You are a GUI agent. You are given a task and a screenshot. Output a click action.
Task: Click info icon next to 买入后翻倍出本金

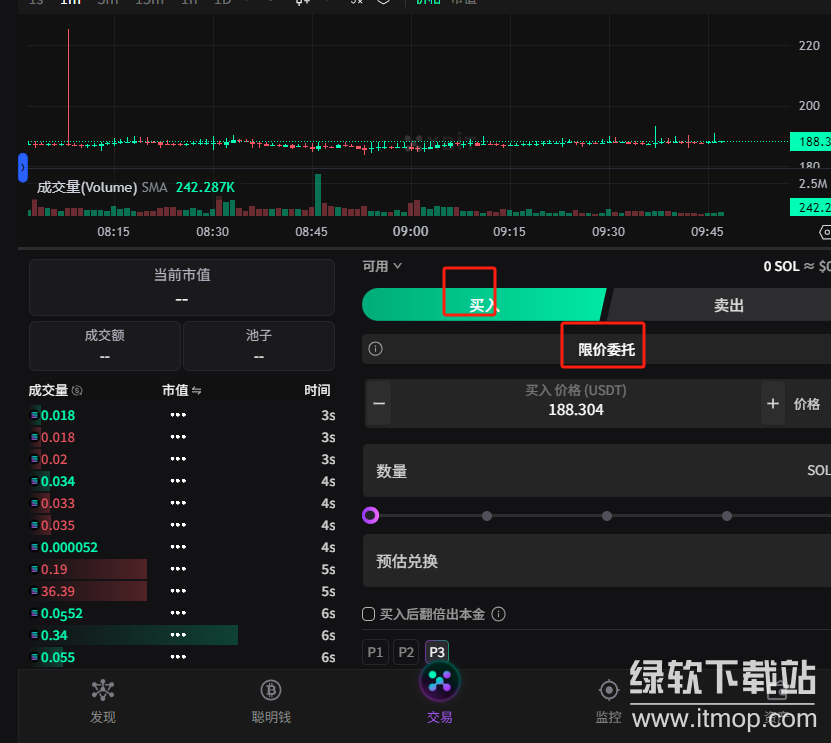(499, 614)
